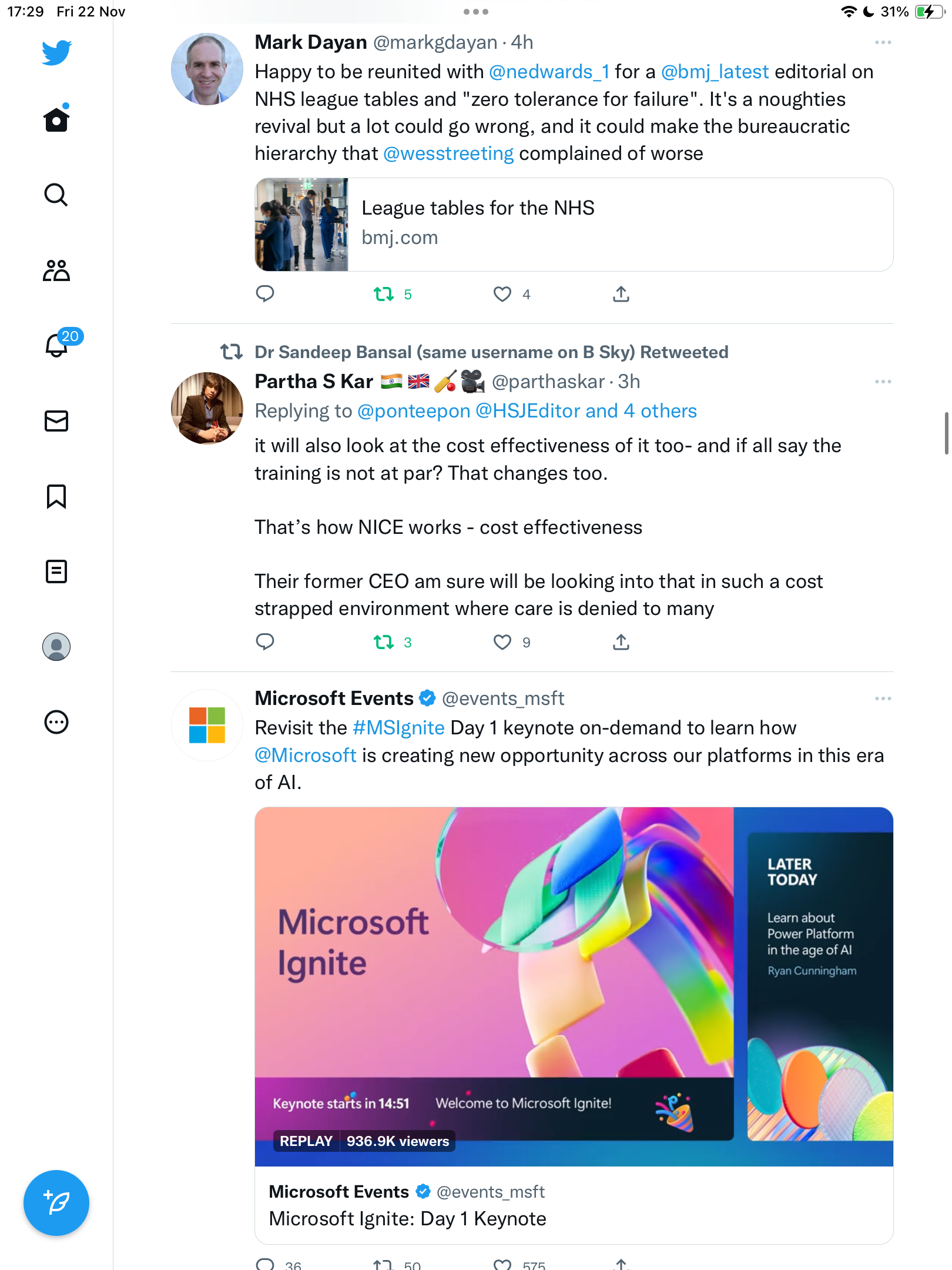Screen dimensions: 952x1270
Task: Open Dr Sandeep Bansal Retweeted label
Action: [491, 352]
